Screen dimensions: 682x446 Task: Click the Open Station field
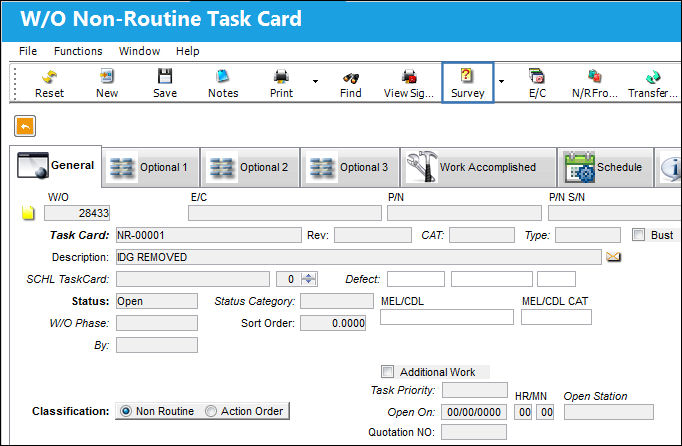(x=608, y=412)
